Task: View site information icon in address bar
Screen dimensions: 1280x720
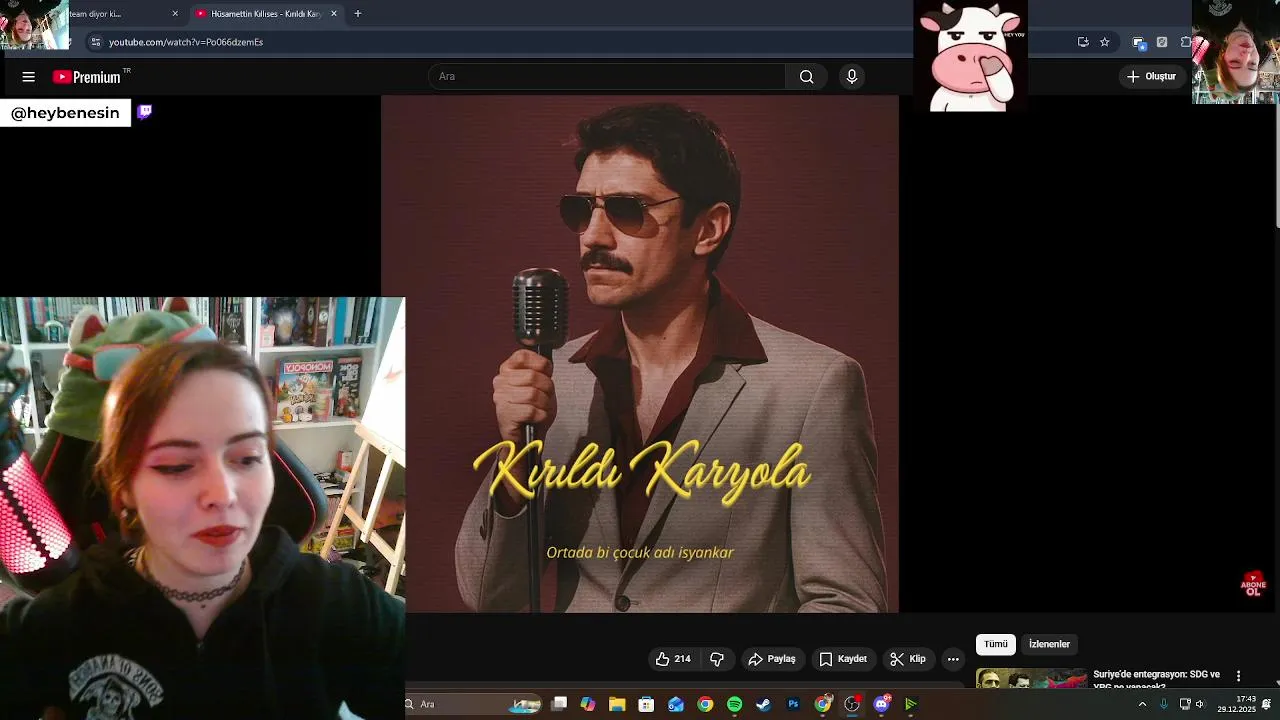Action: tap(95, 42)
